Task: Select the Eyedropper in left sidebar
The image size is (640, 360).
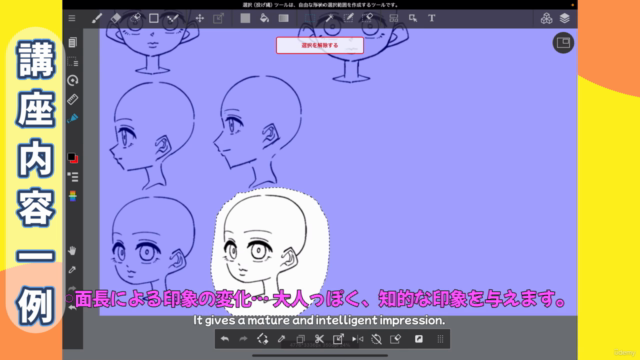Action: click(x=72, y=270)
